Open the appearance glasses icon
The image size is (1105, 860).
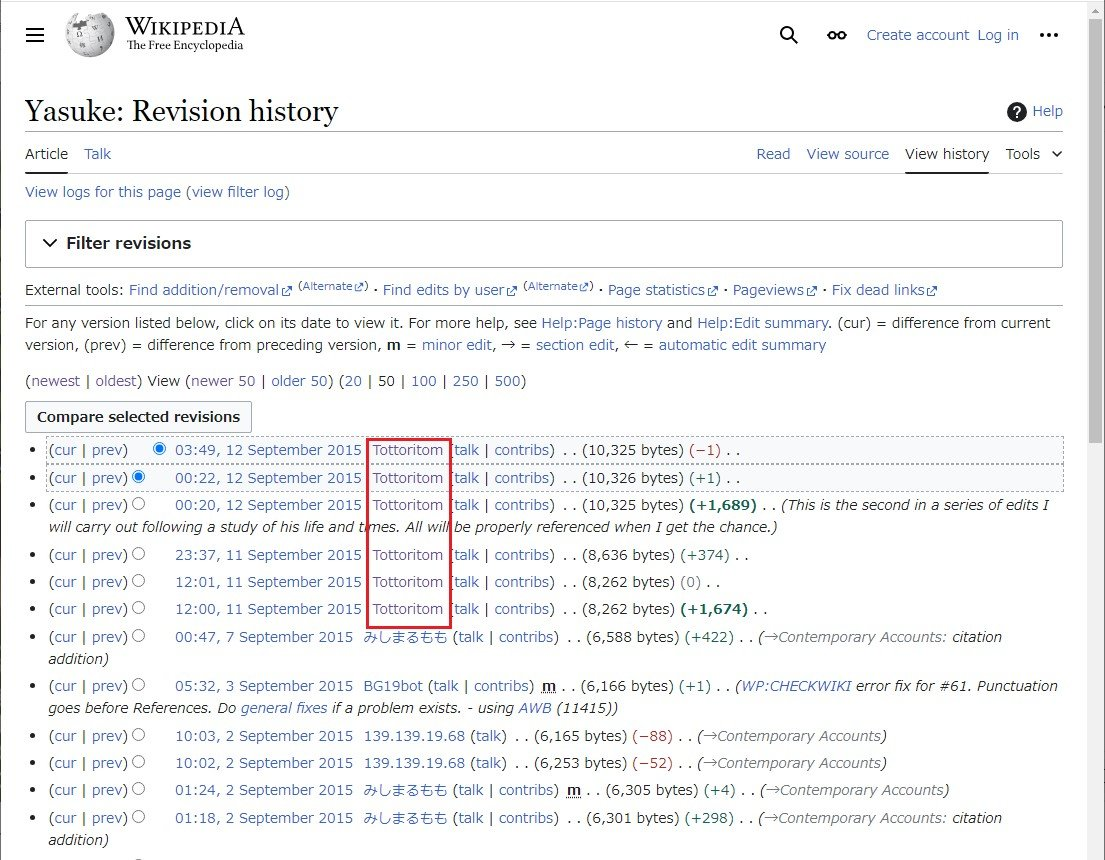click(x=836, y=35)
